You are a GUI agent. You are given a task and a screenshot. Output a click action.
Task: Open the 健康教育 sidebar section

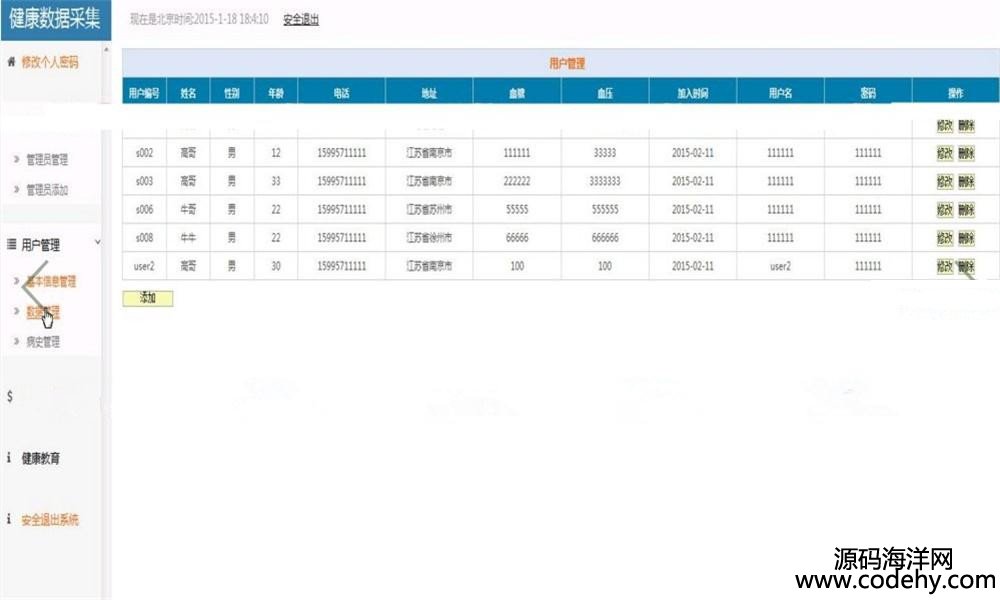coord(41,458)
